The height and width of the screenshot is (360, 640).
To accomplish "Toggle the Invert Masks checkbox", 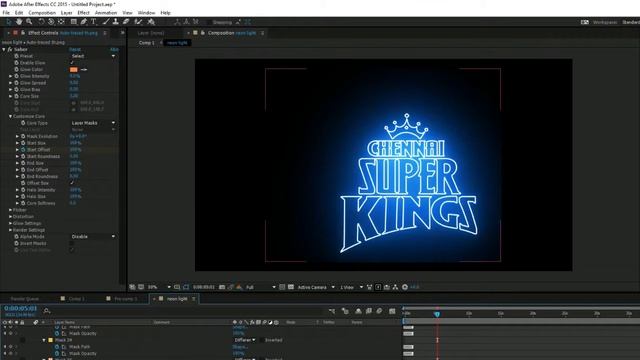I will point(72,243).
